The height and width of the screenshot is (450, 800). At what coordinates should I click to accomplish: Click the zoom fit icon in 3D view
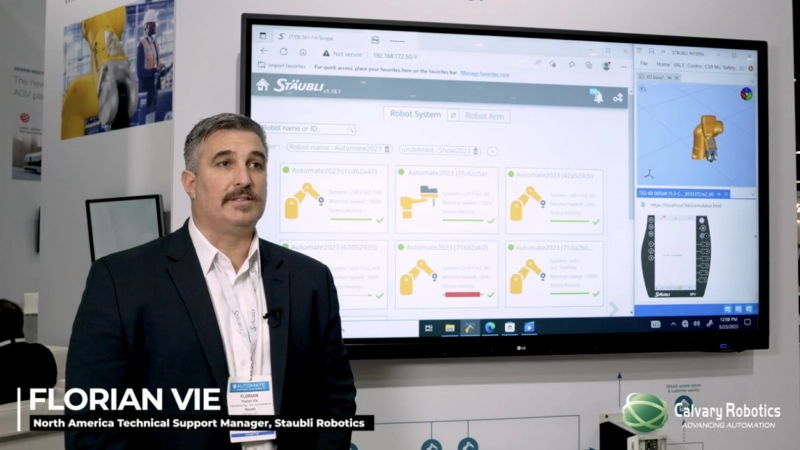pos(643,89)
